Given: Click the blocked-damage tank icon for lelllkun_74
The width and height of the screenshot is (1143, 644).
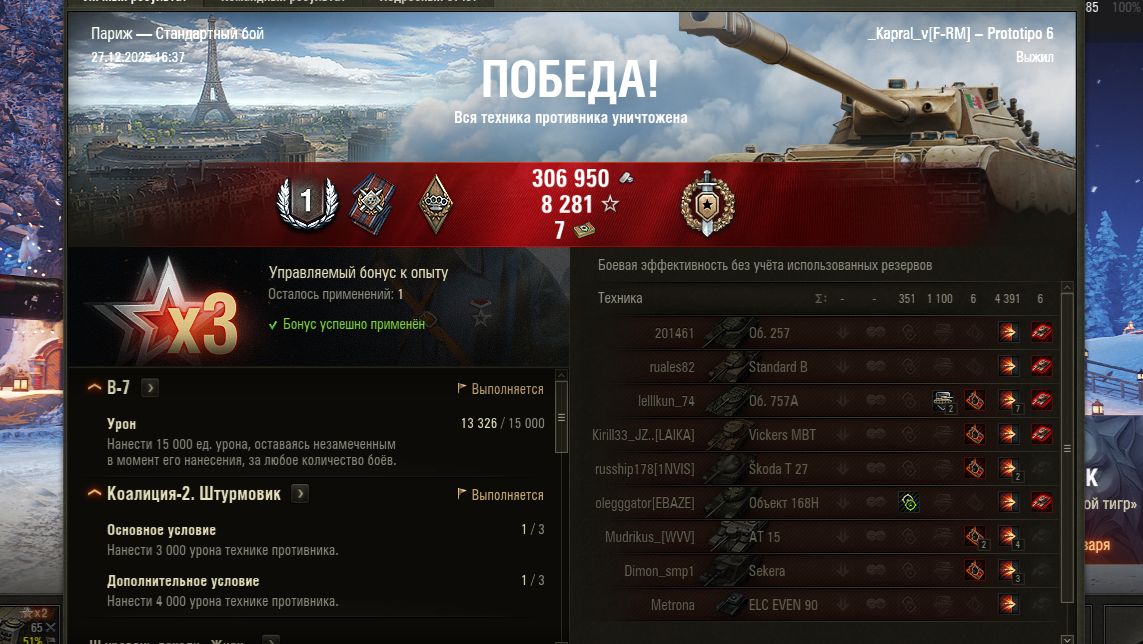Looking at the screenshot, I should (x=944, y=400).
